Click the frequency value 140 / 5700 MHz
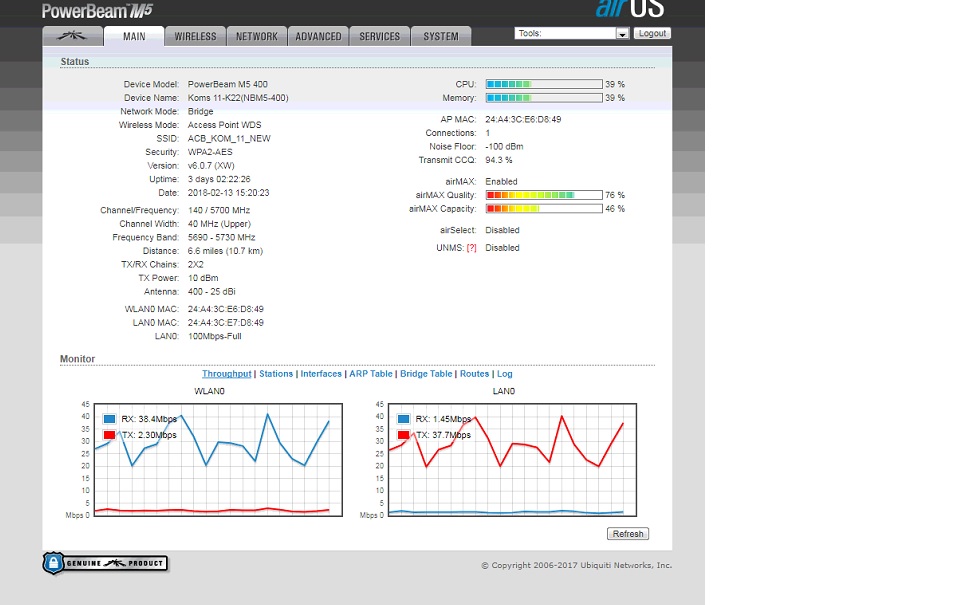This screenshot has height=605, width=960. pos(219,211)
